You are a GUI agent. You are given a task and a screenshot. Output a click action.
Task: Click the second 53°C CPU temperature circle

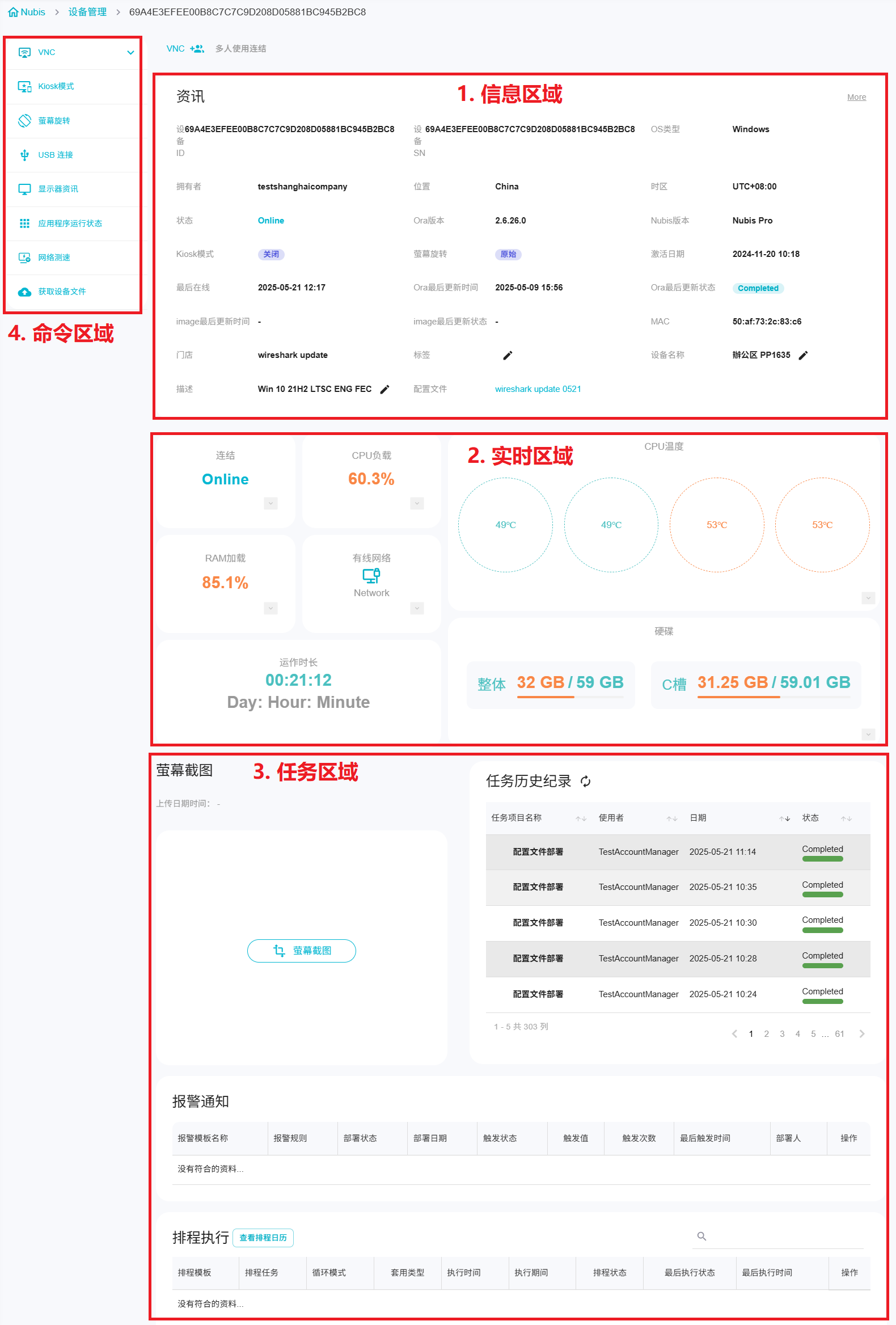(x=822, y=525)
